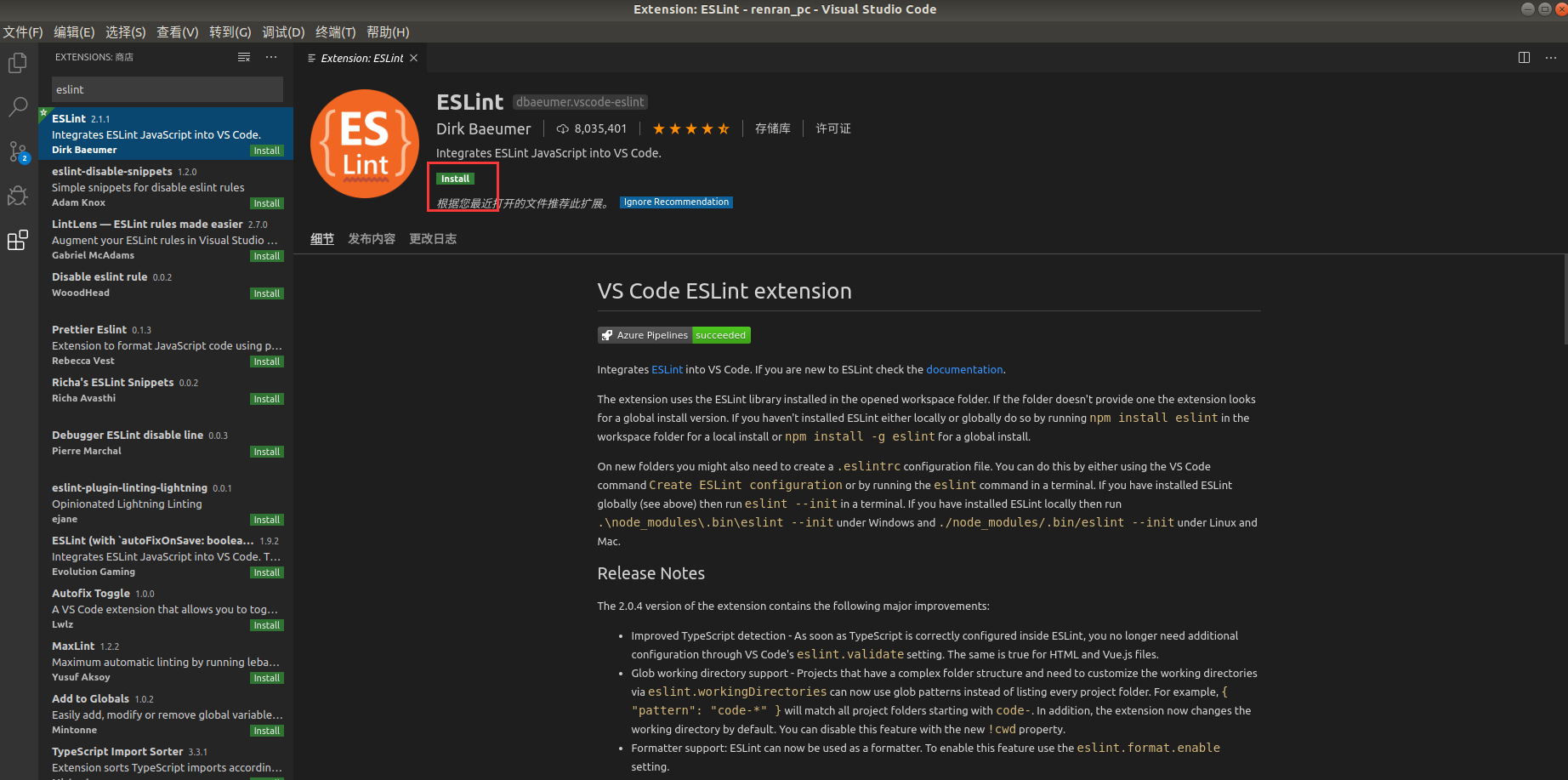Screen dimensions: 1568x780
Task: Open the 选择(S) menu
Action: (x=126, y=31)
